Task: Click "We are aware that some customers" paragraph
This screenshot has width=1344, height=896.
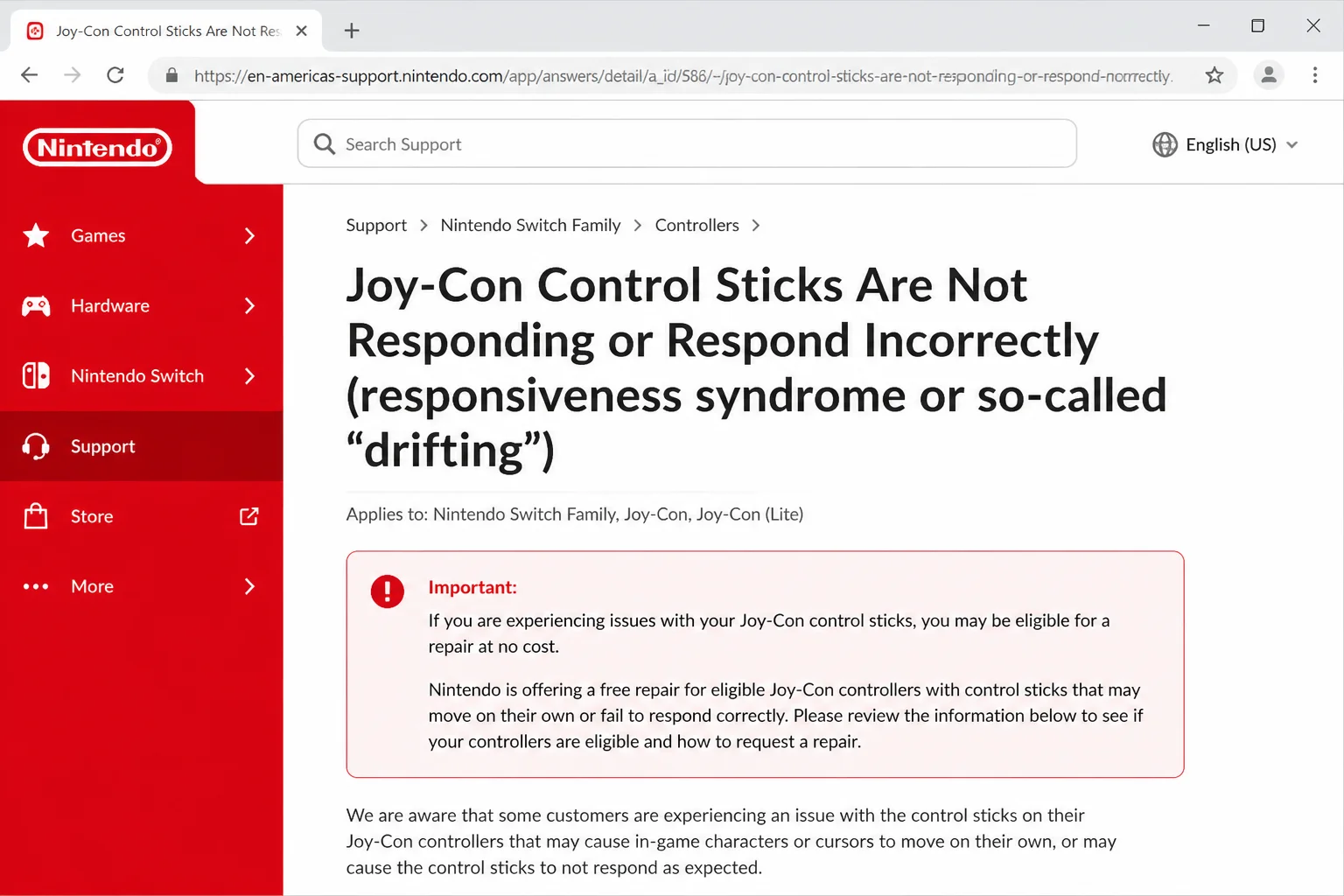Action: coord(731,841)
